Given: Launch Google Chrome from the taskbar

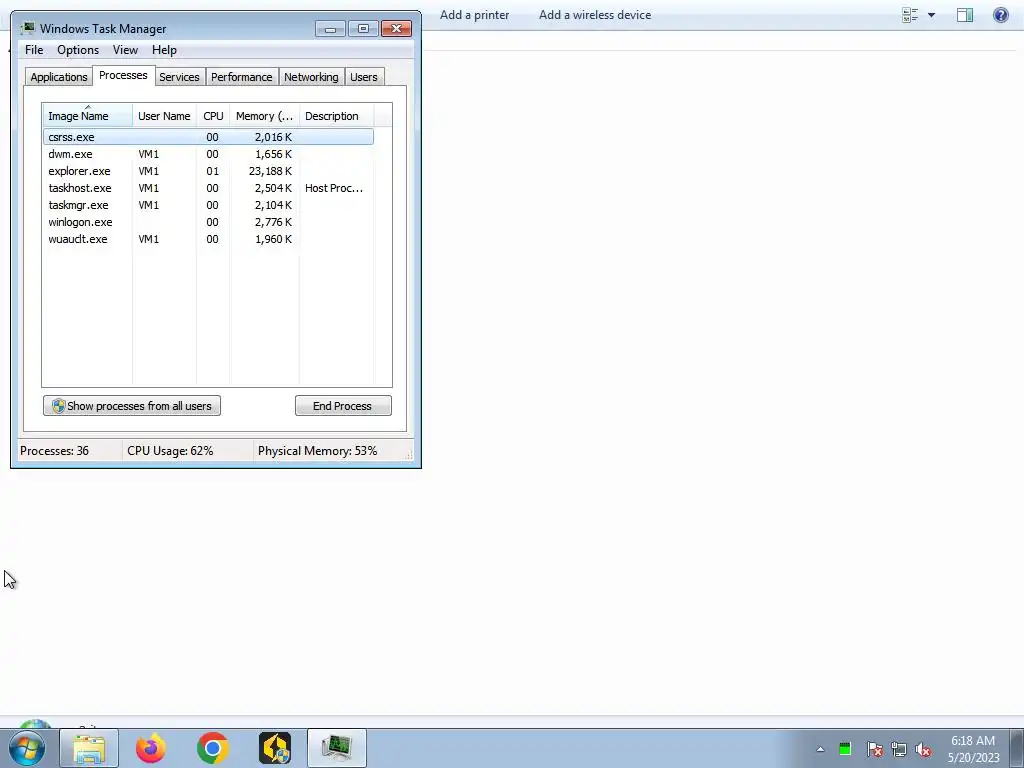Looking at the screenshot, I should tap(212, 748).
